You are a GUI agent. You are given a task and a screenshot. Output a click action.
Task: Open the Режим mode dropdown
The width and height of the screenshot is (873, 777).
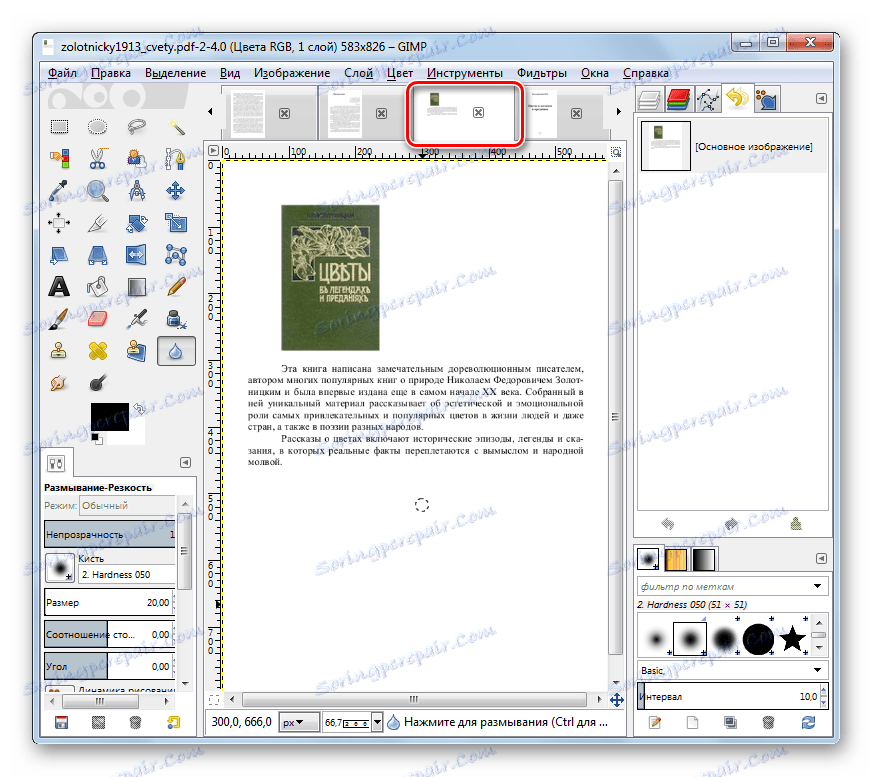[x=127, y=506]
